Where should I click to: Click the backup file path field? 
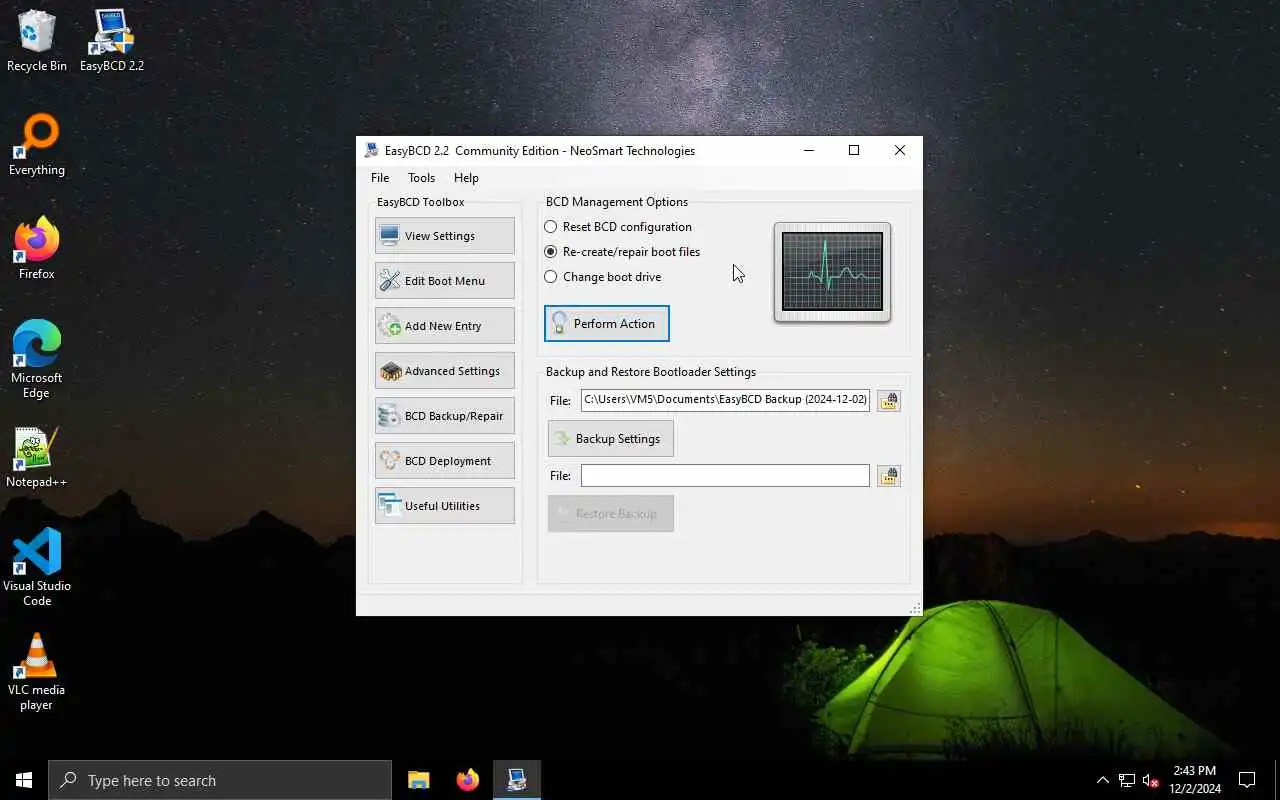pos(725,399)
